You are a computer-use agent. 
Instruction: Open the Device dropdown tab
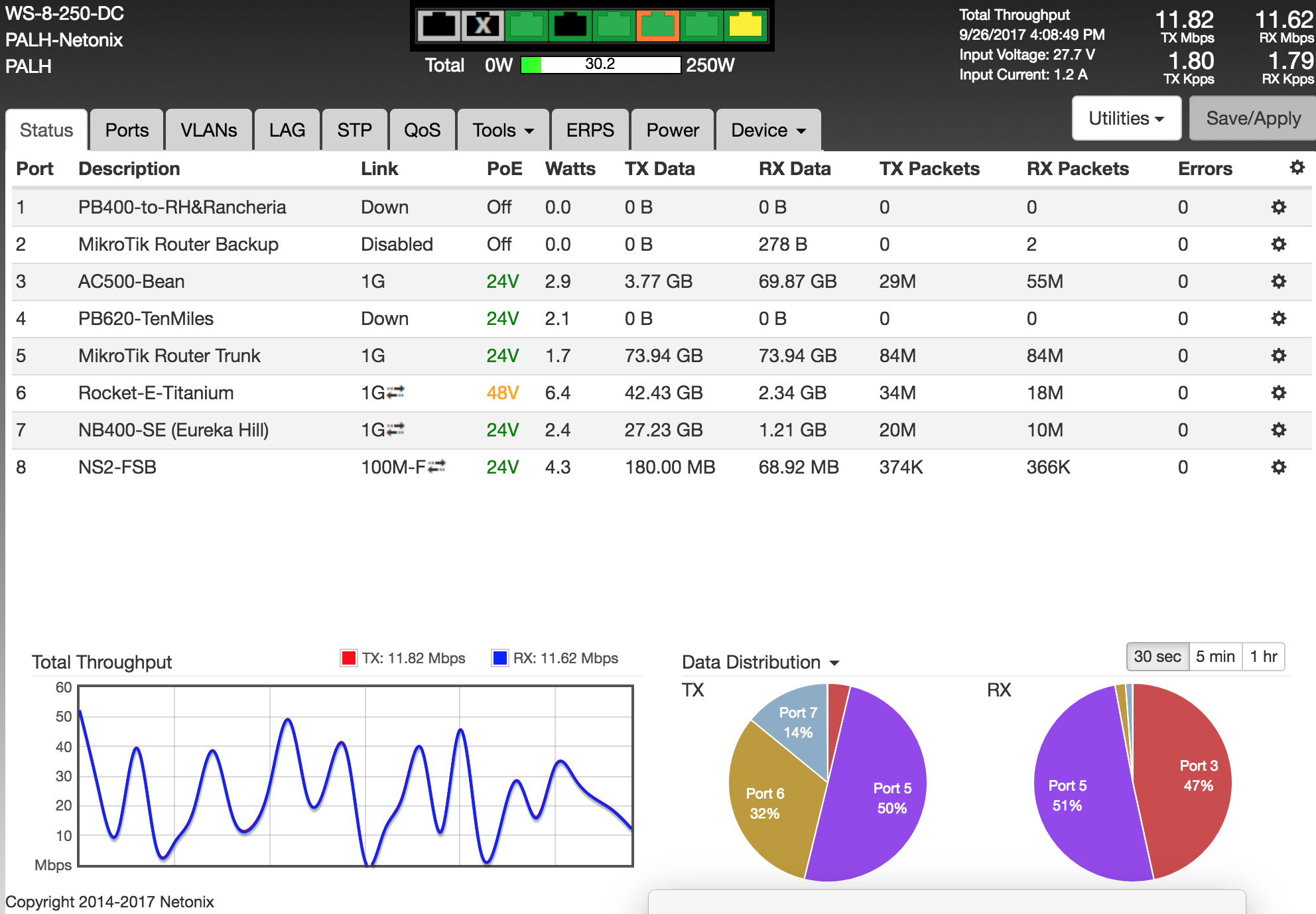(768, 130)
